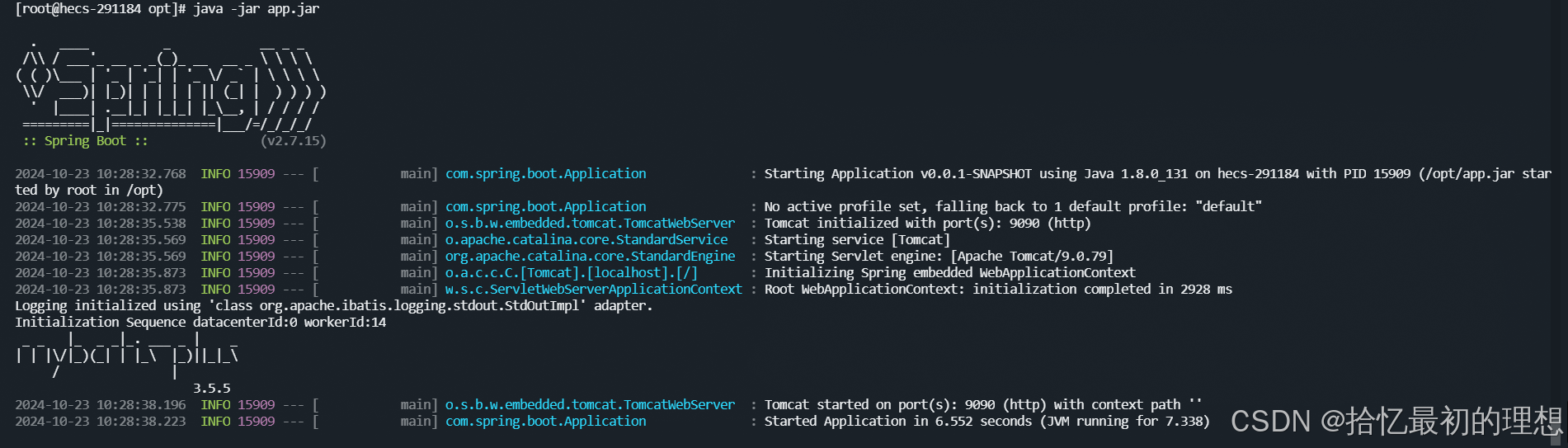The image size is (1568, 448).
Task: Click 'initialization completed in 2928 ms' message
Action: pos(1102,290)
